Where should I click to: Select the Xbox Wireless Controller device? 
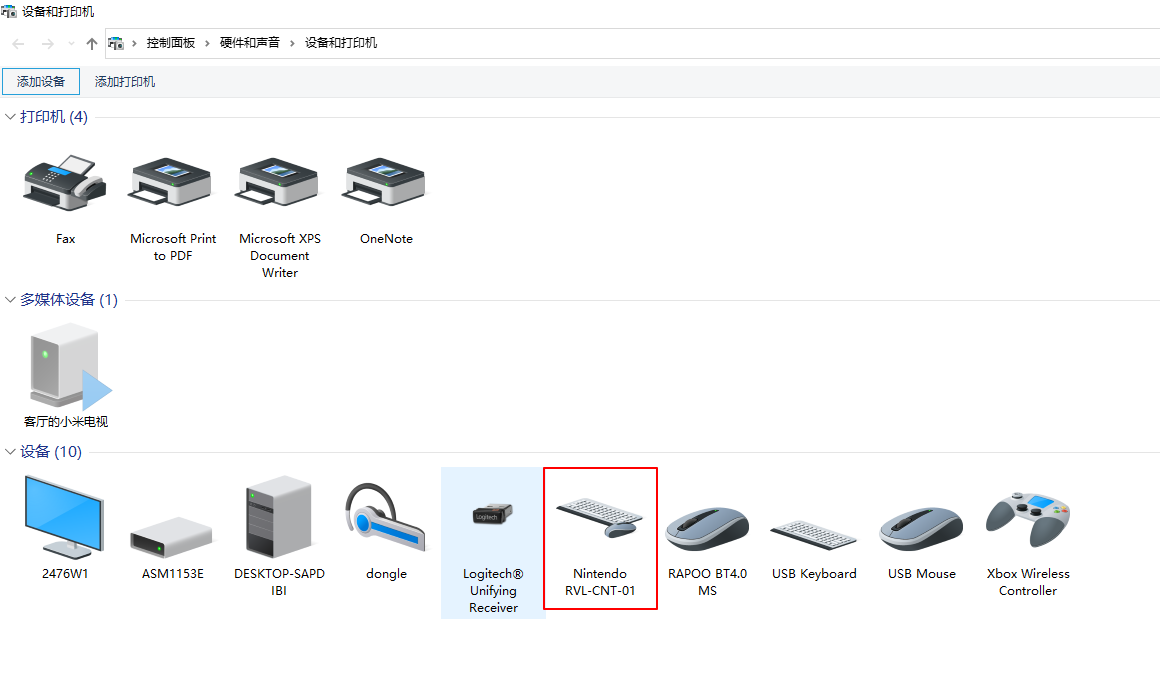tap(1028, 518)
